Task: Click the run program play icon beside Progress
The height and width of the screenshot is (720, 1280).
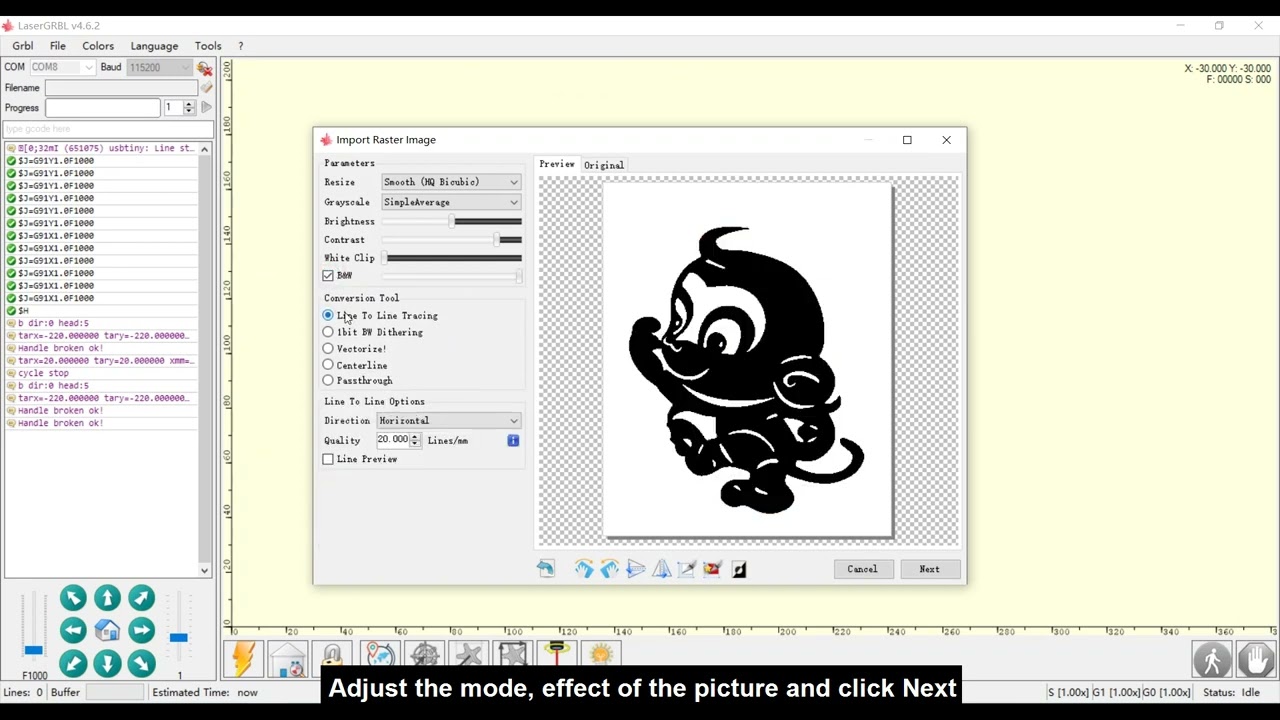Action: (x=206, y=108)
